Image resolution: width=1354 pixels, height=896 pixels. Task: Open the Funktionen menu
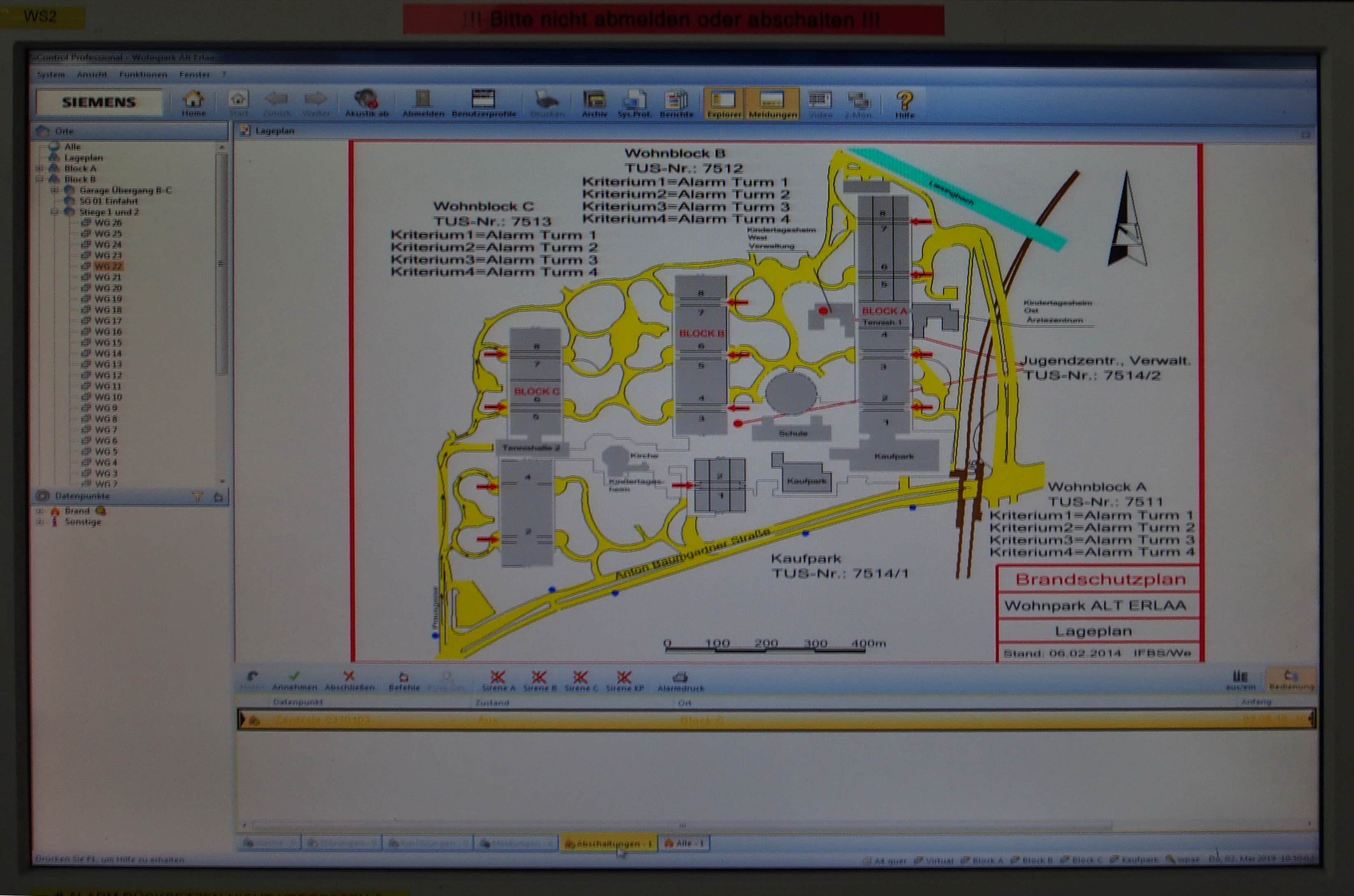pyautogui.click(x=143, y=74)
